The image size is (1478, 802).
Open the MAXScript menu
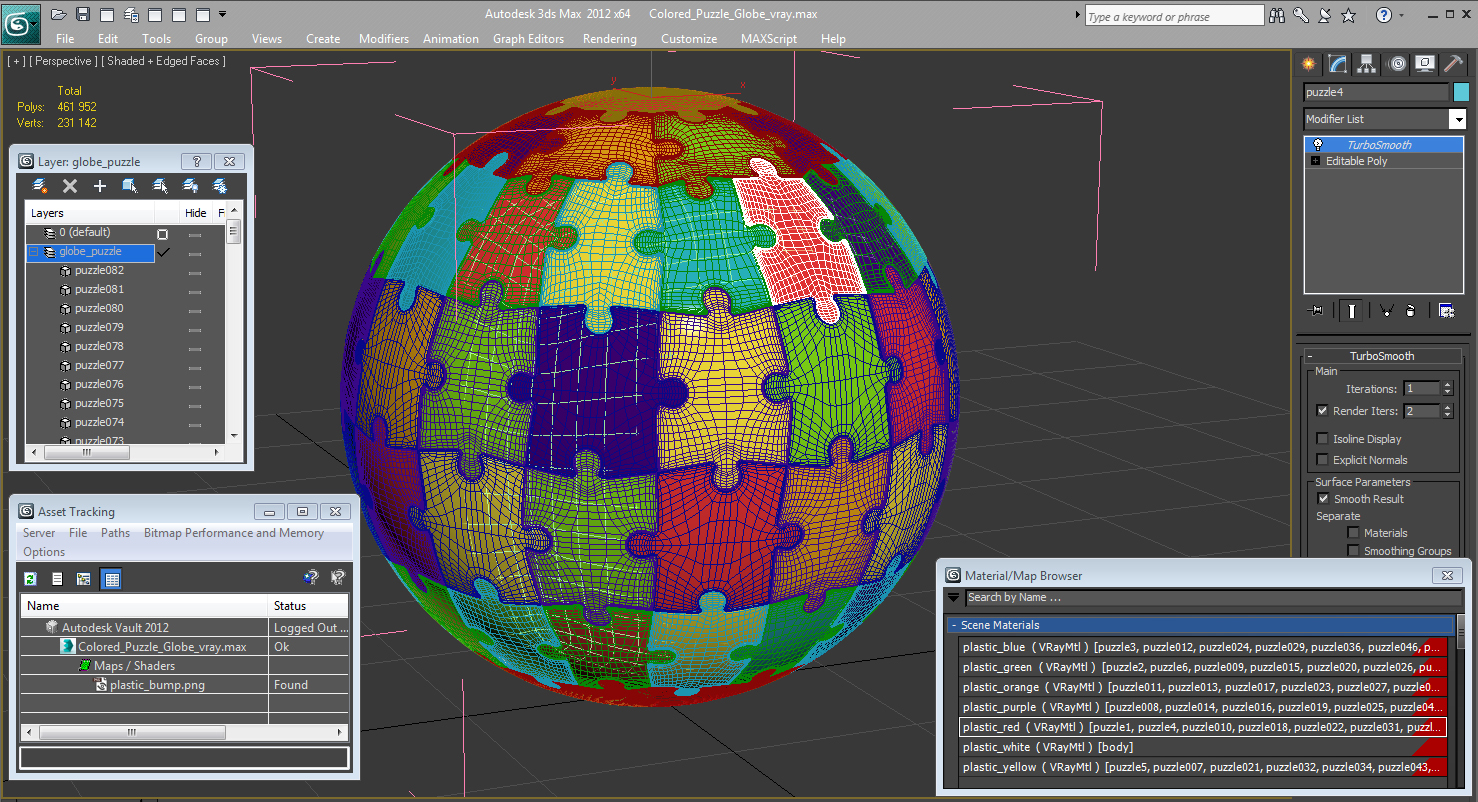pos(769,39)
